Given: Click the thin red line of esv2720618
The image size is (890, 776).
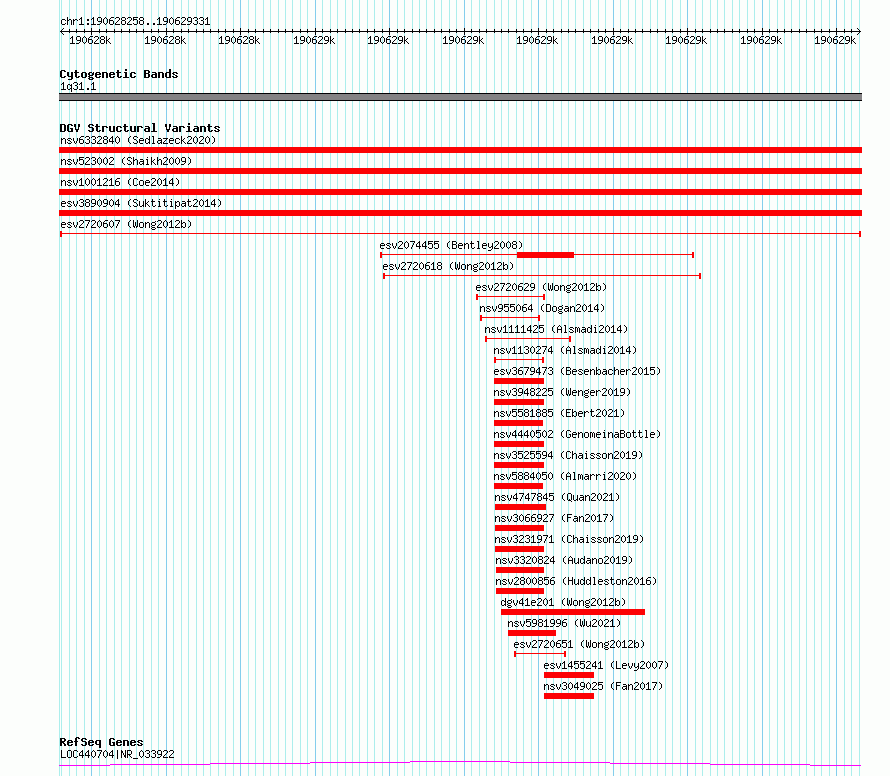Looking at the screenshot, I should (x=542, y=276).
